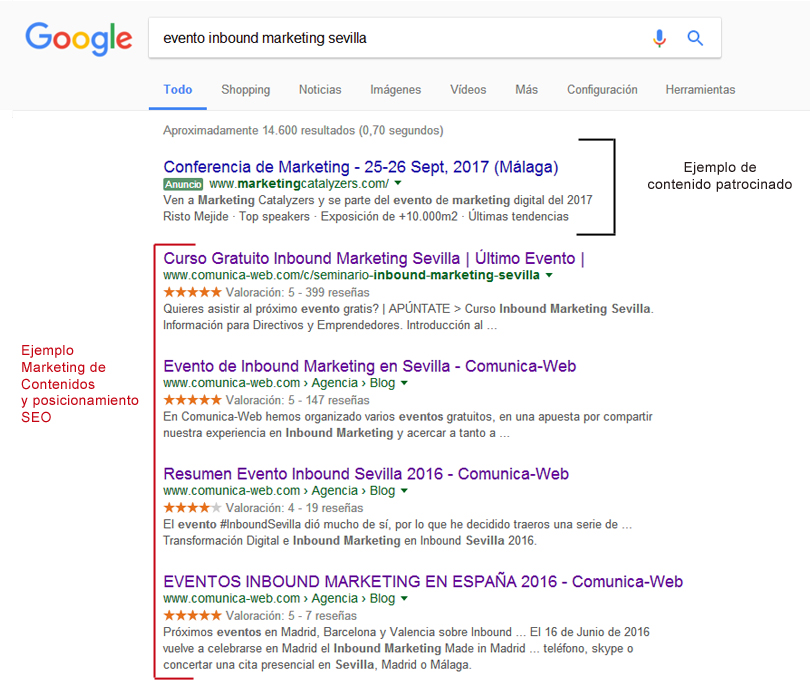Click the Google logo
This screenshot has height=692, width=810.
pos(79,39)
